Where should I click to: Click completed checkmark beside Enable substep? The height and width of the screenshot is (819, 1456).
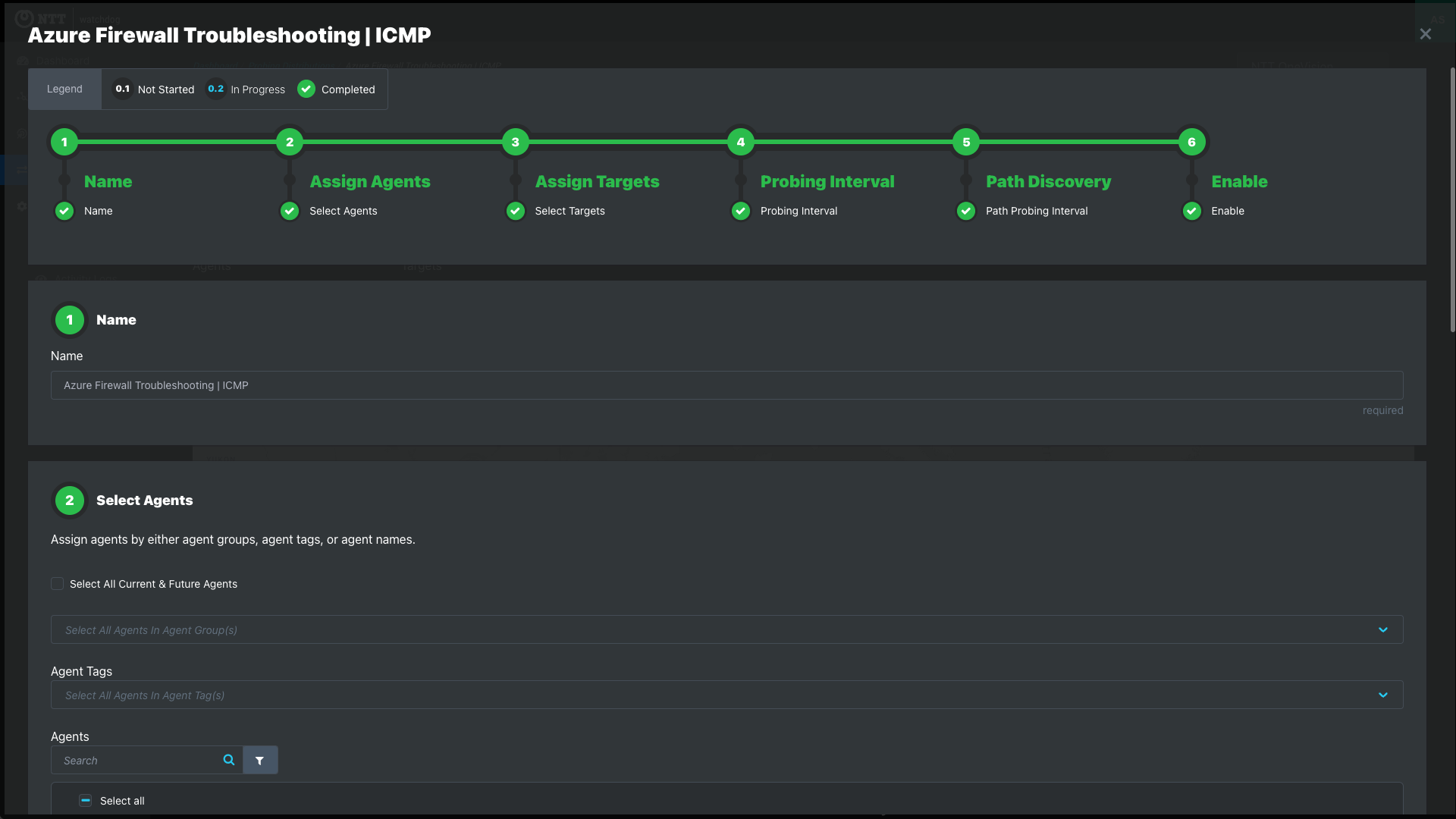[x=1192, y=211]
